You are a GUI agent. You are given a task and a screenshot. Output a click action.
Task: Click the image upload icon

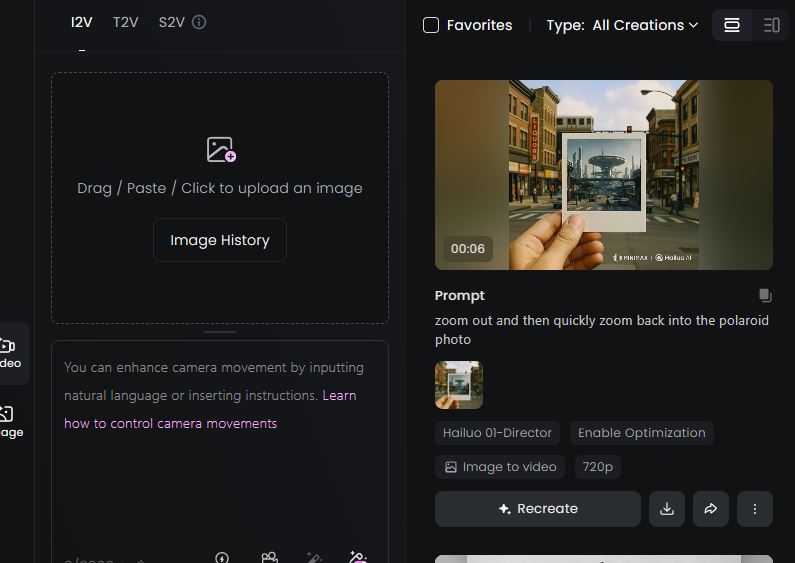(221, 150)
